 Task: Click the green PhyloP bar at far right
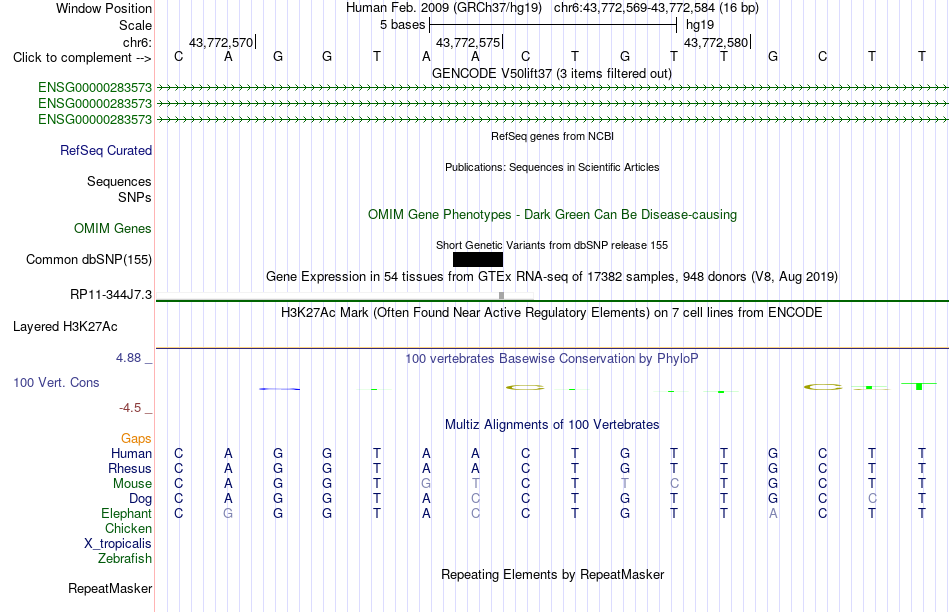point(918,385)
